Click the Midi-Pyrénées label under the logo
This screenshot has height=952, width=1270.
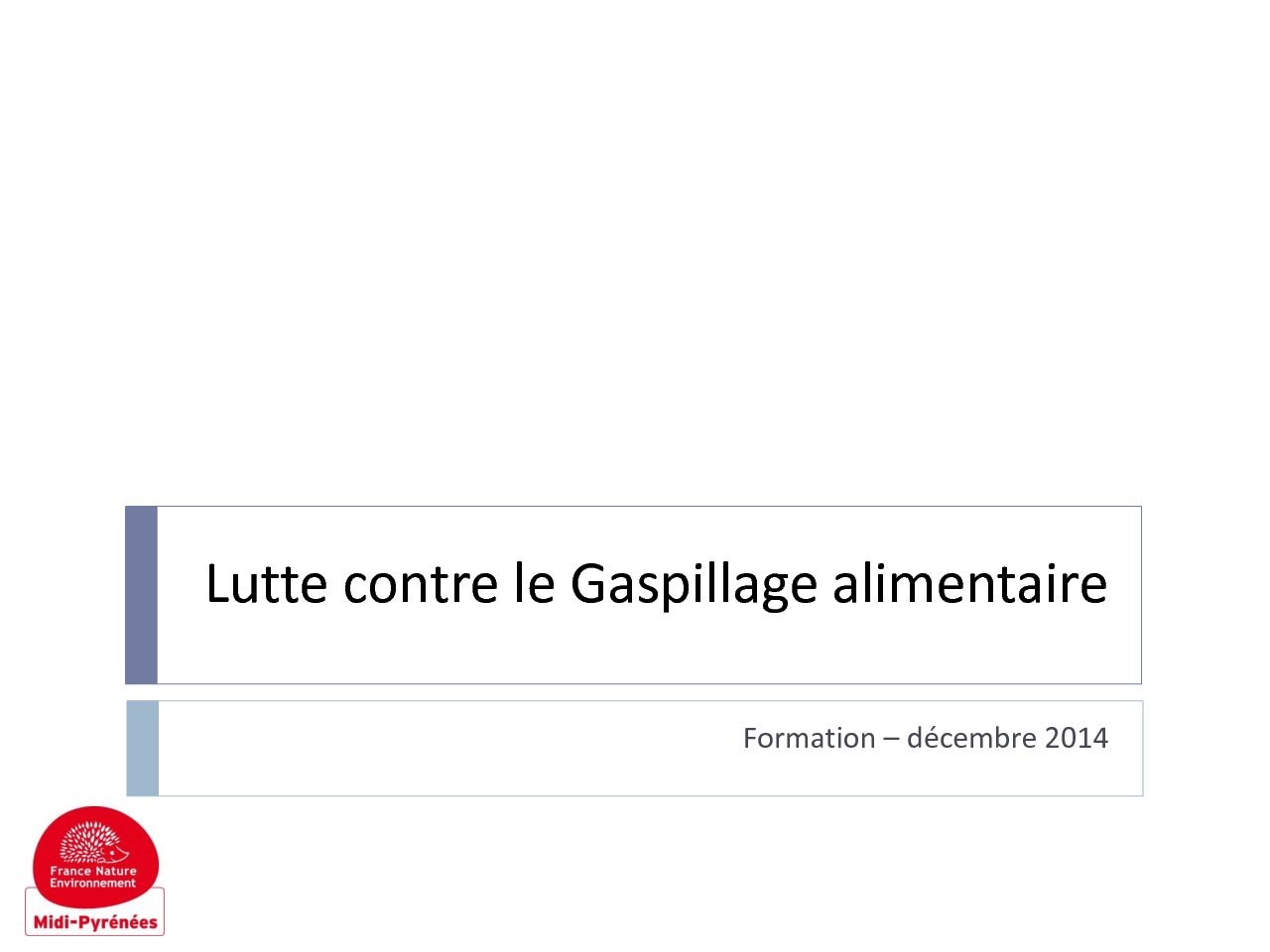(95, 922)
